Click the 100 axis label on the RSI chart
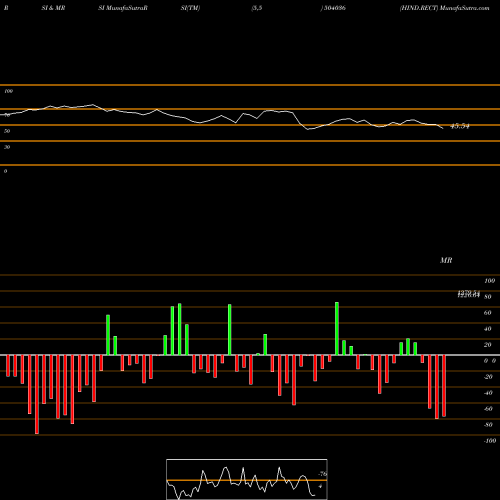Screen dimensions: 500x500 coord(9,91)
